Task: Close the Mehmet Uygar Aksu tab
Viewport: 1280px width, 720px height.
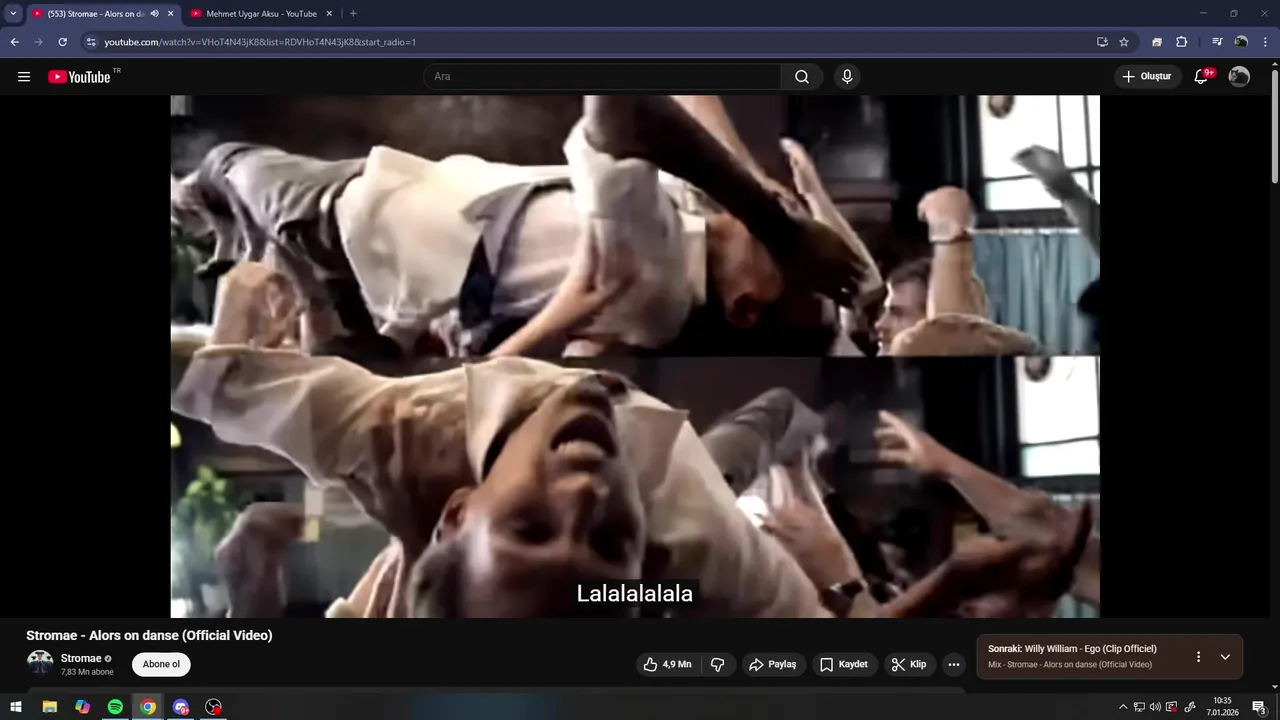Action: point(329,14)
